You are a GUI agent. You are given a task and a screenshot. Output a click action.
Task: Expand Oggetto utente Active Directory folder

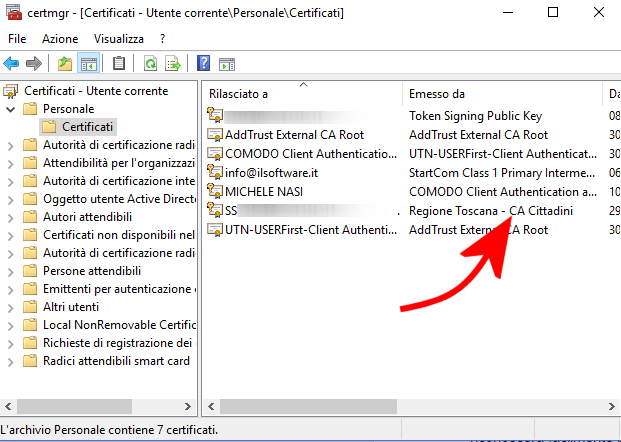[11, 200]
